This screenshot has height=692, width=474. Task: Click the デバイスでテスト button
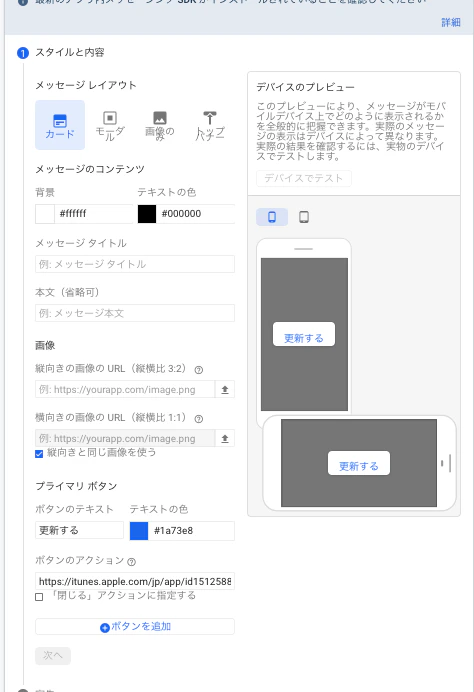pyautogui.click(x=304, y=178)
